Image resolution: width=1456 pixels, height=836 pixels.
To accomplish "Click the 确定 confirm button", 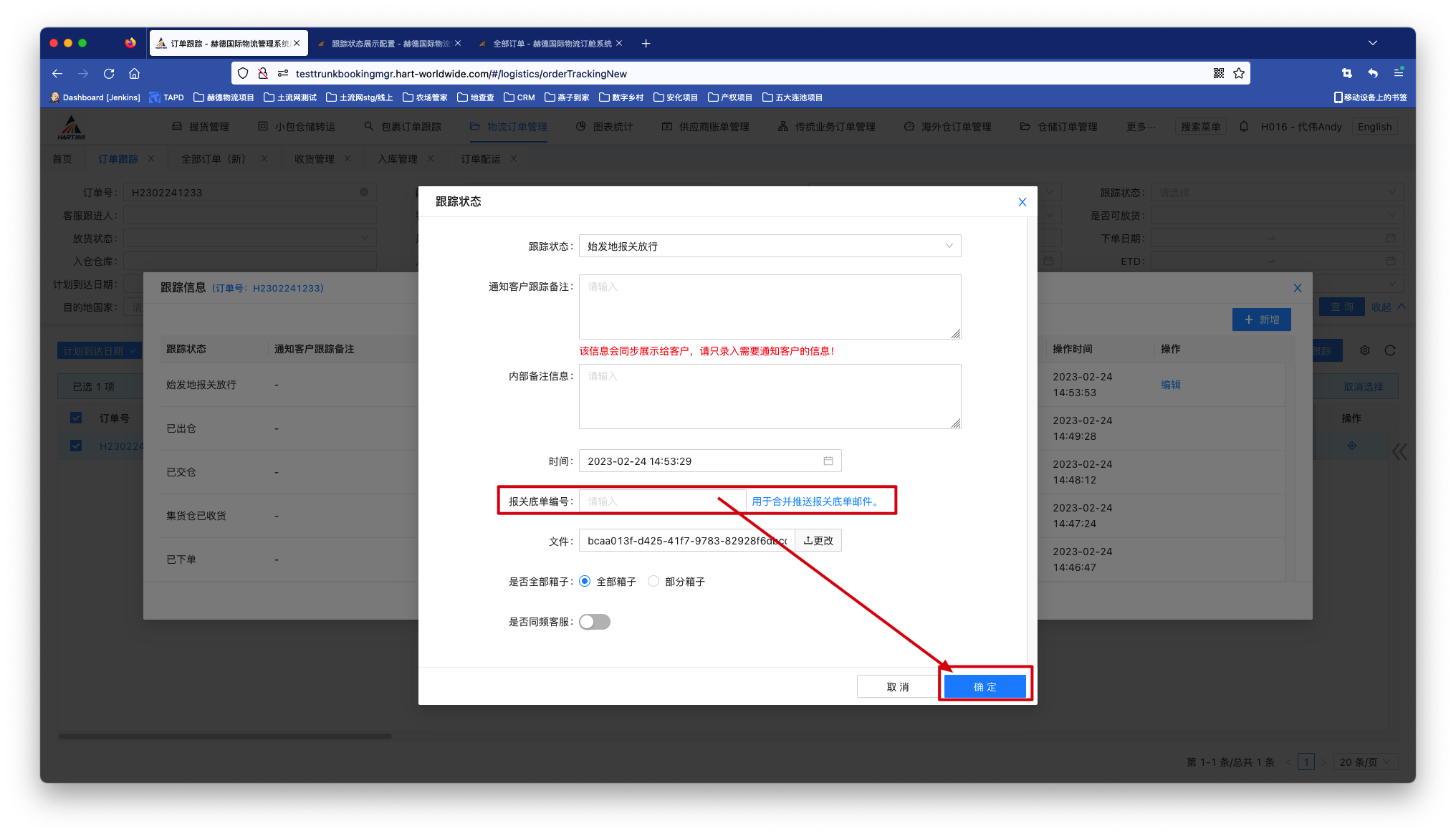I will (x=985, y=686).
